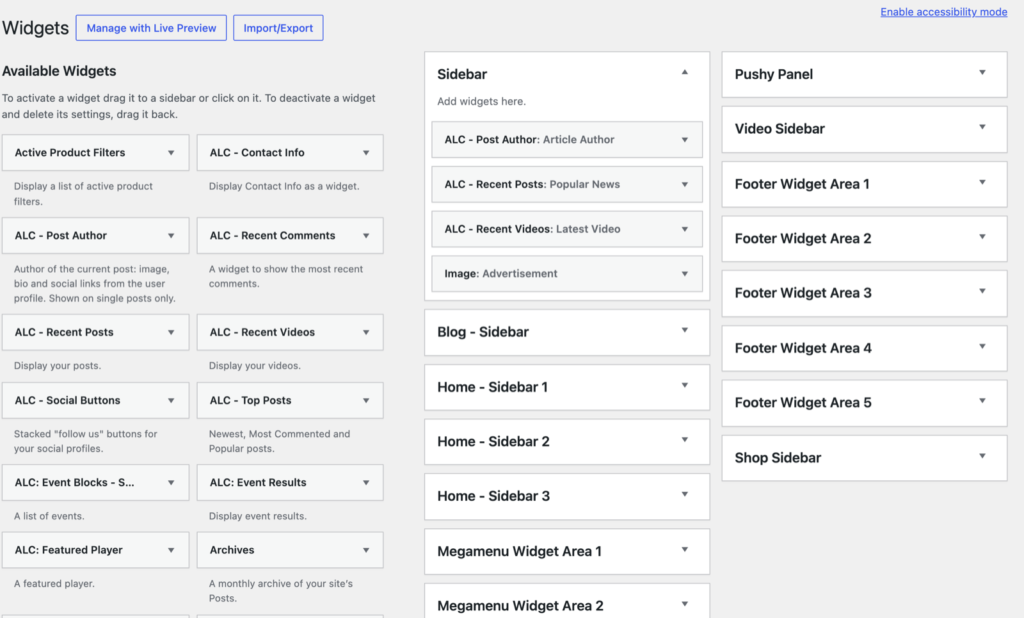
Task: Click the Archives widget title
Action: click(232, 549)
